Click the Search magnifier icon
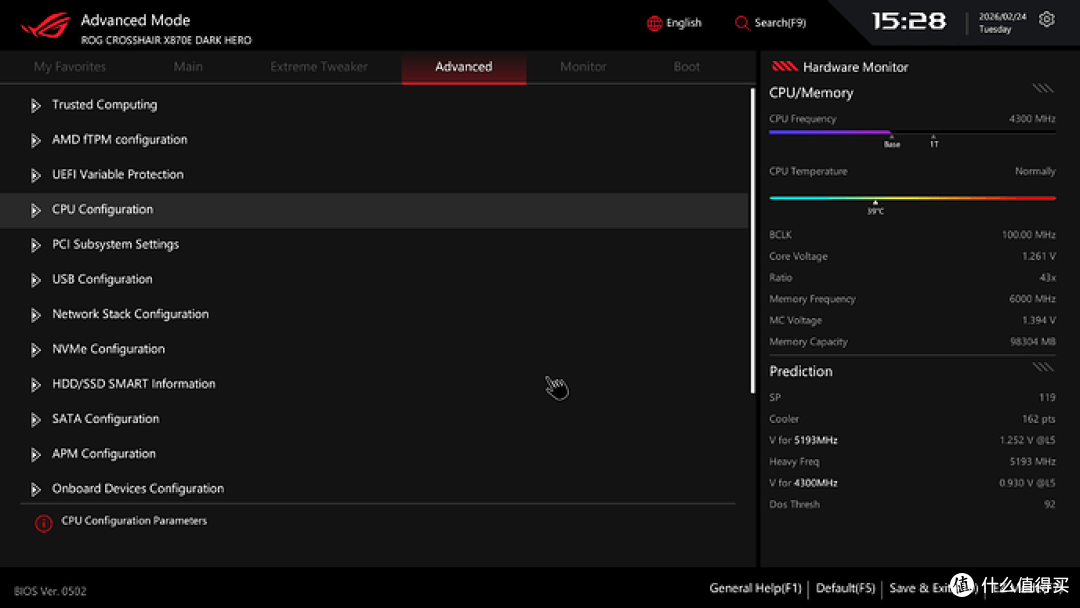Screen dimensions: 1080x608 pyautogui.click(x=742, y=23)
